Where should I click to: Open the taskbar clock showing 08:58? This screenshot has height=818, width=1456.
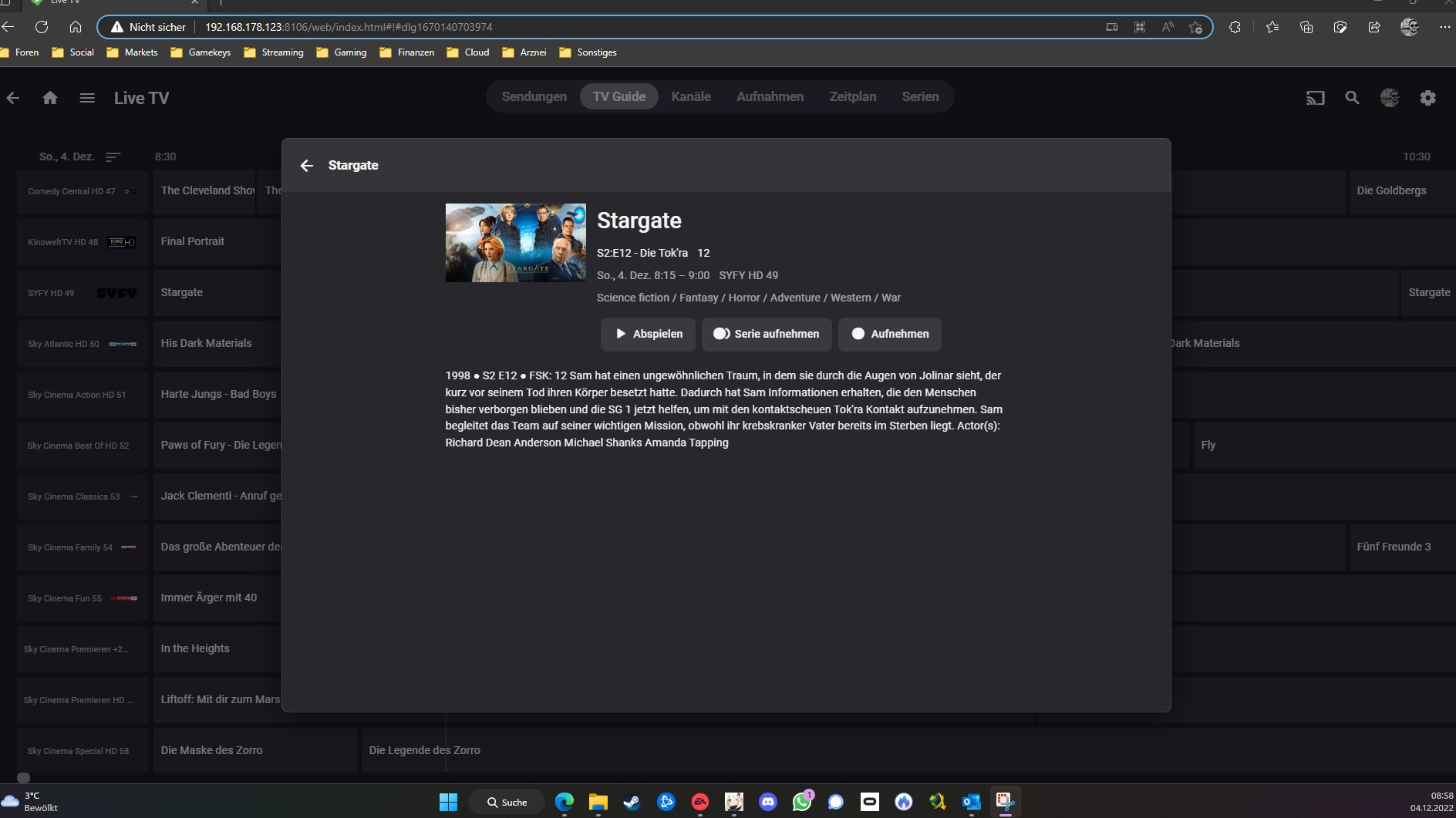1432,802
